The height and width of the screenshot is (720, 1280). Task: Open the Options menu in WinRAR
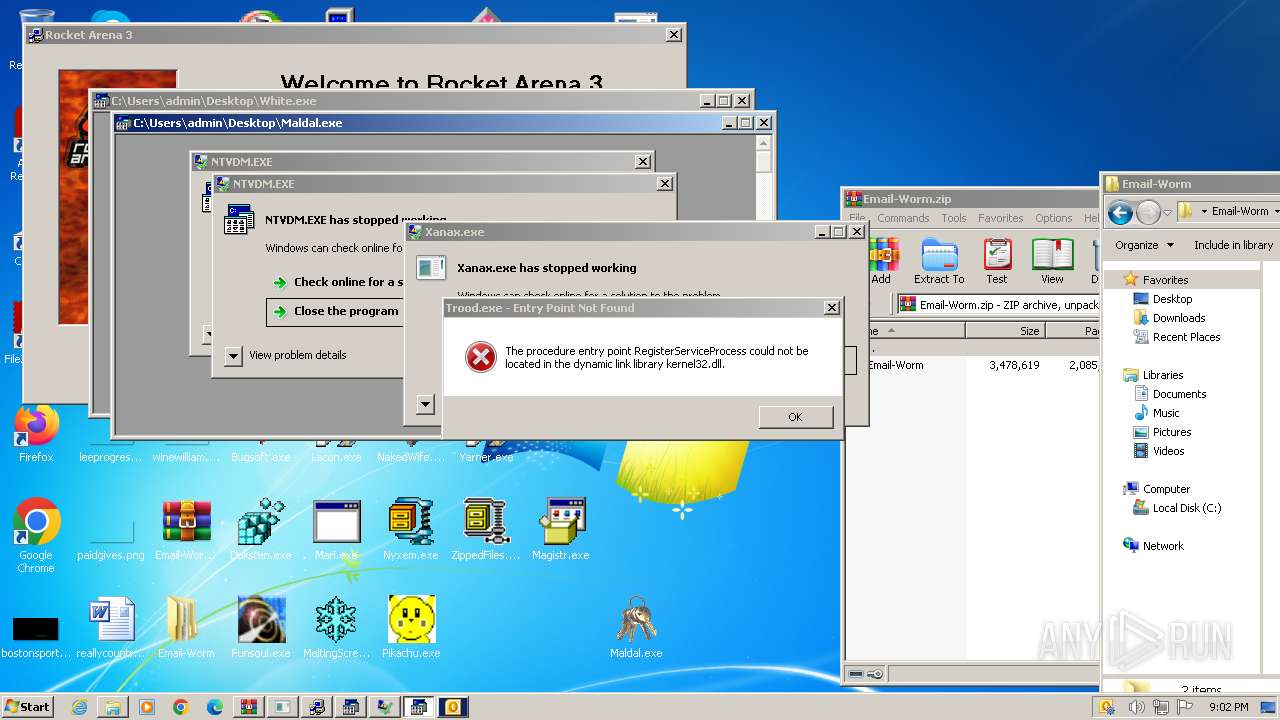pos(1053,218)
